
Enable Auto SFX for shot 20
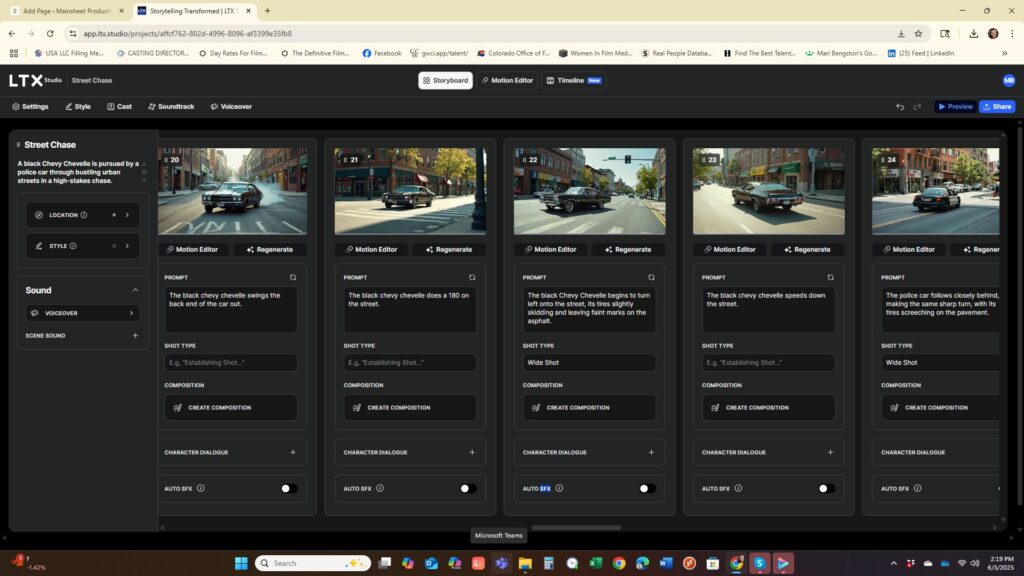(x=289, y=489)
